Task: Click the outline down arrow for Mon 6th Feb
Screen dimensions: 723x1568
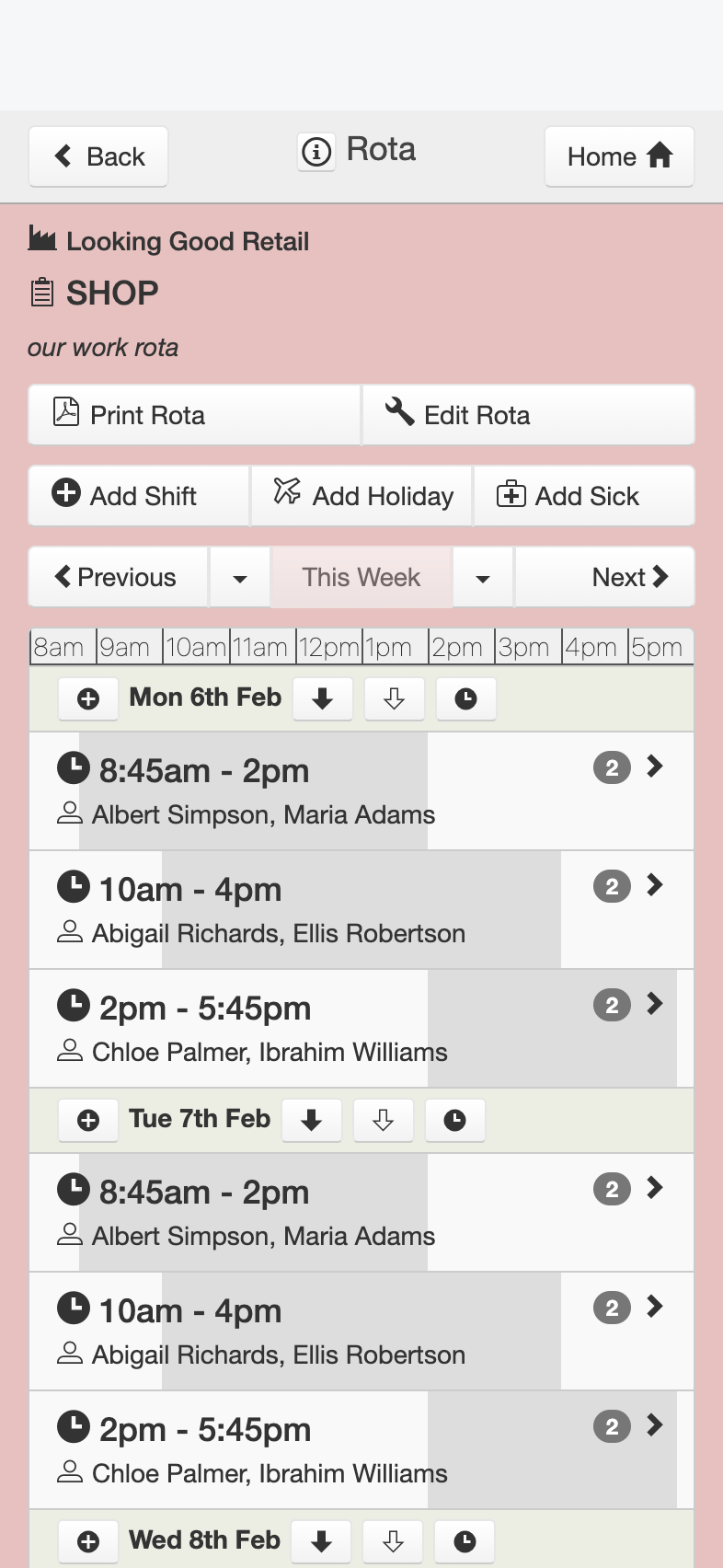Action: pos(394,699)
